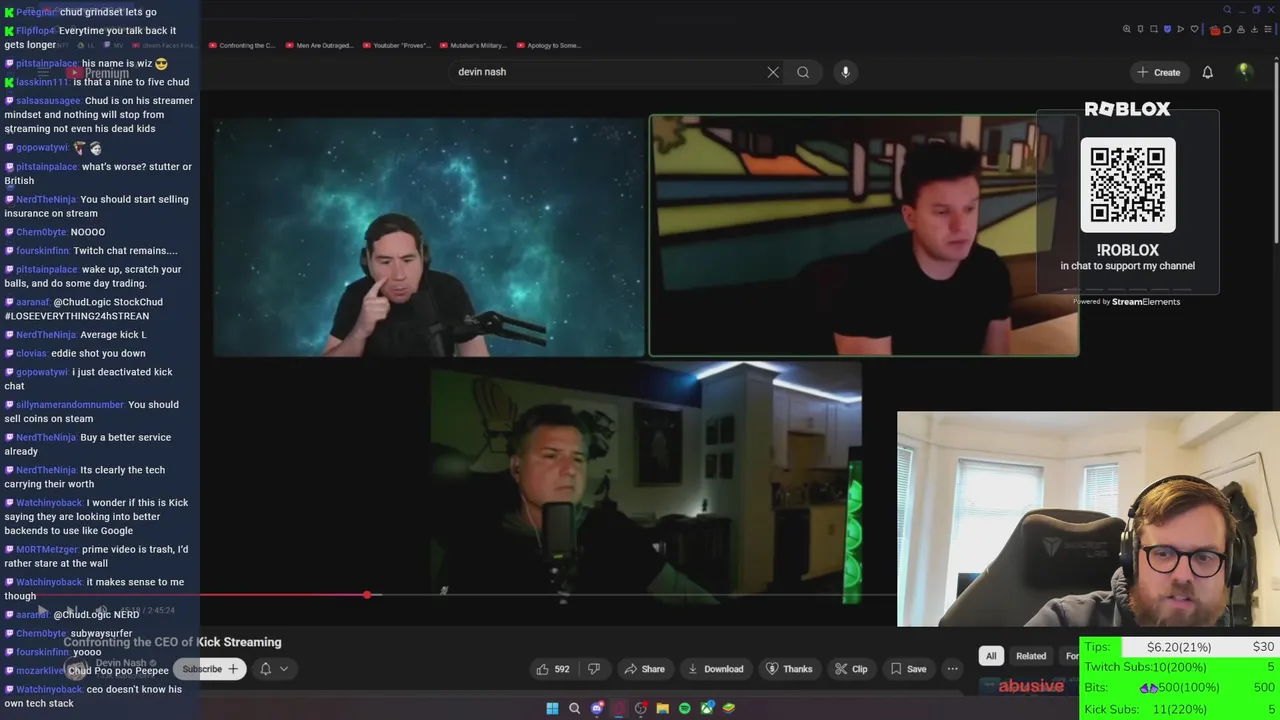Open the browser easy setup sliders icon
This screenshot has width=1280, height=720.
click(1268, 29)
